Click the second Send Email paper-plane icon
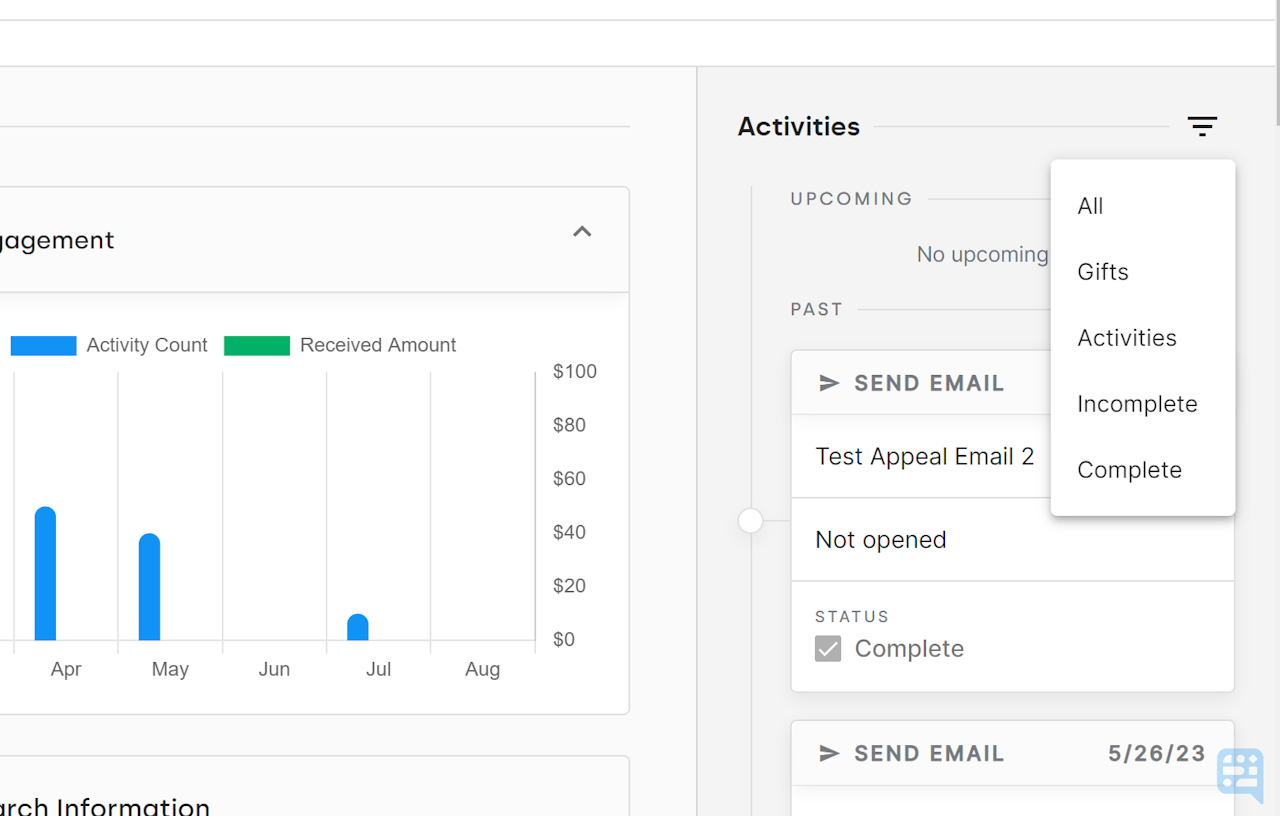This screenshot has width=1280, height=816. pos(829,753)
